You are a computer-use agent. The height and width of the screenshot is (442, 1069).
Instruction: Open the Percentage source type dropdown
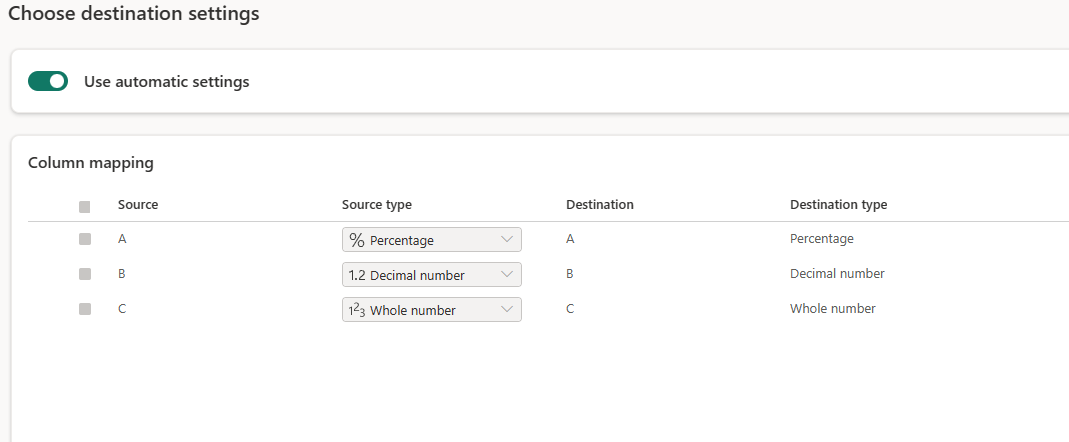[x=432, y=239]
